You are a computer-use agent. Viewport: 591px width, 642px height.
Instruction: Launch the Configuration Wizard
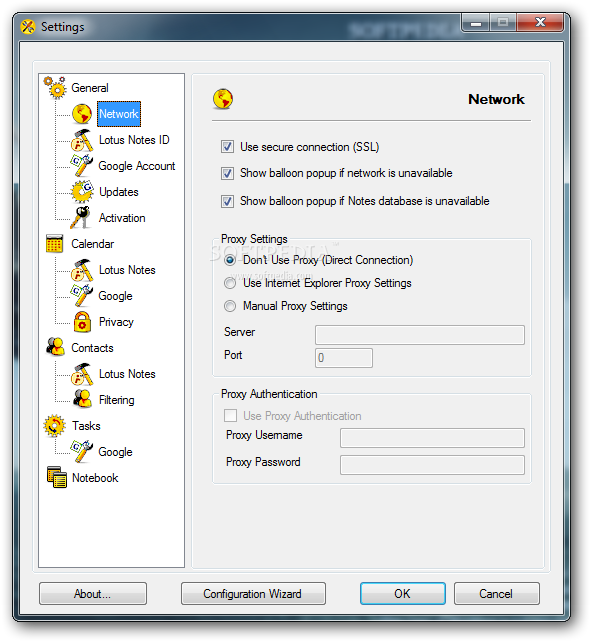click(253, 593)
